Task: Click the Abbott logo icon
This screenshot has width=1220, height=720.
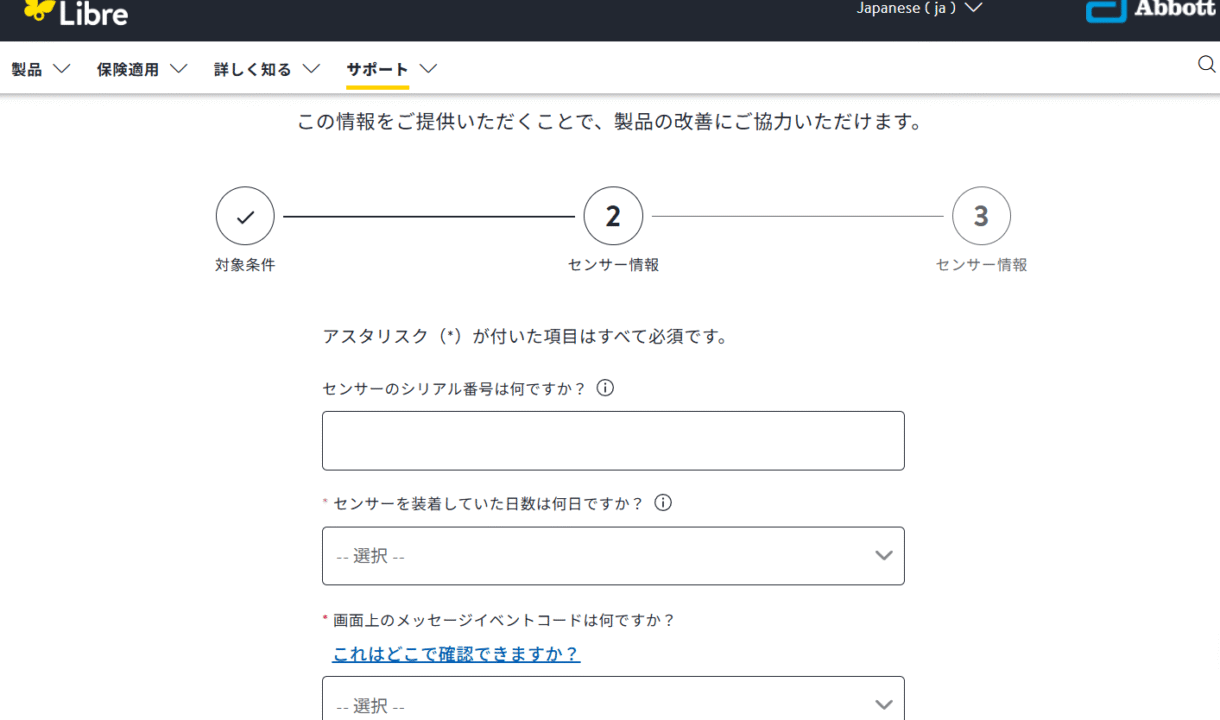Action: (1106, 10)
